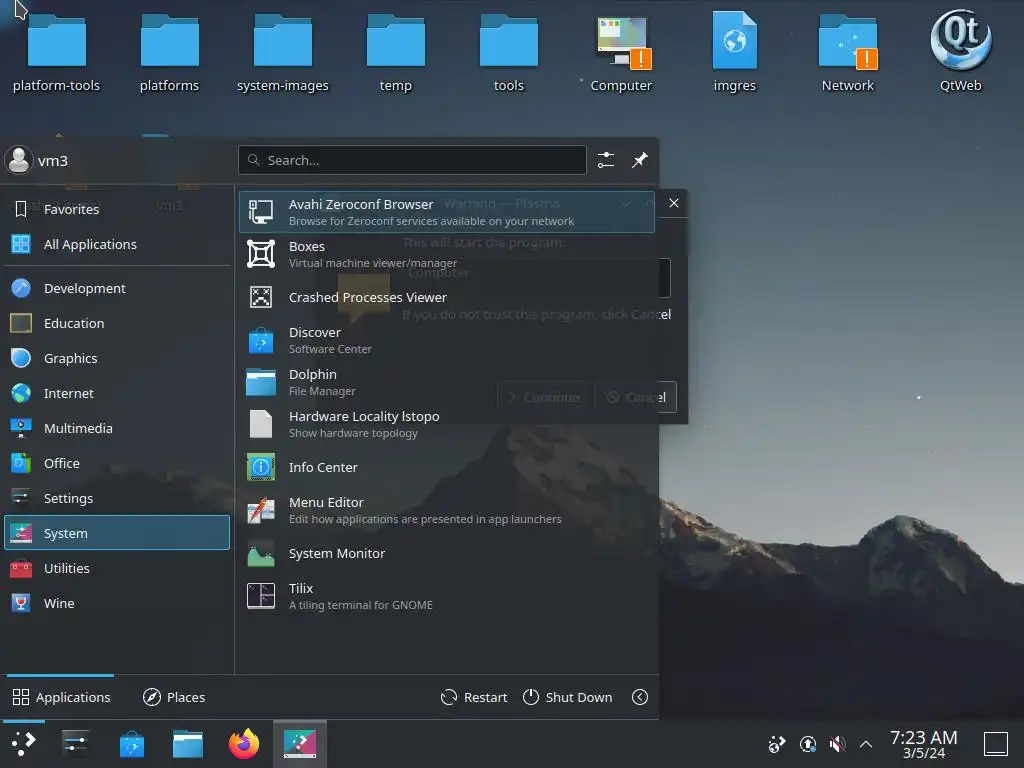Open the tools desktop folder
This screenshot has width=1024, height=768.
(509, 54)
